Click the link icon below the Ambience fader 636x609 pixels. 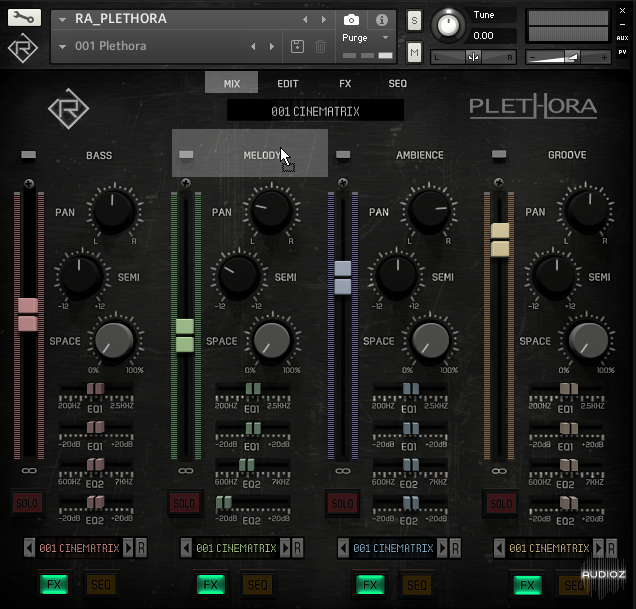tap(343, 471)
